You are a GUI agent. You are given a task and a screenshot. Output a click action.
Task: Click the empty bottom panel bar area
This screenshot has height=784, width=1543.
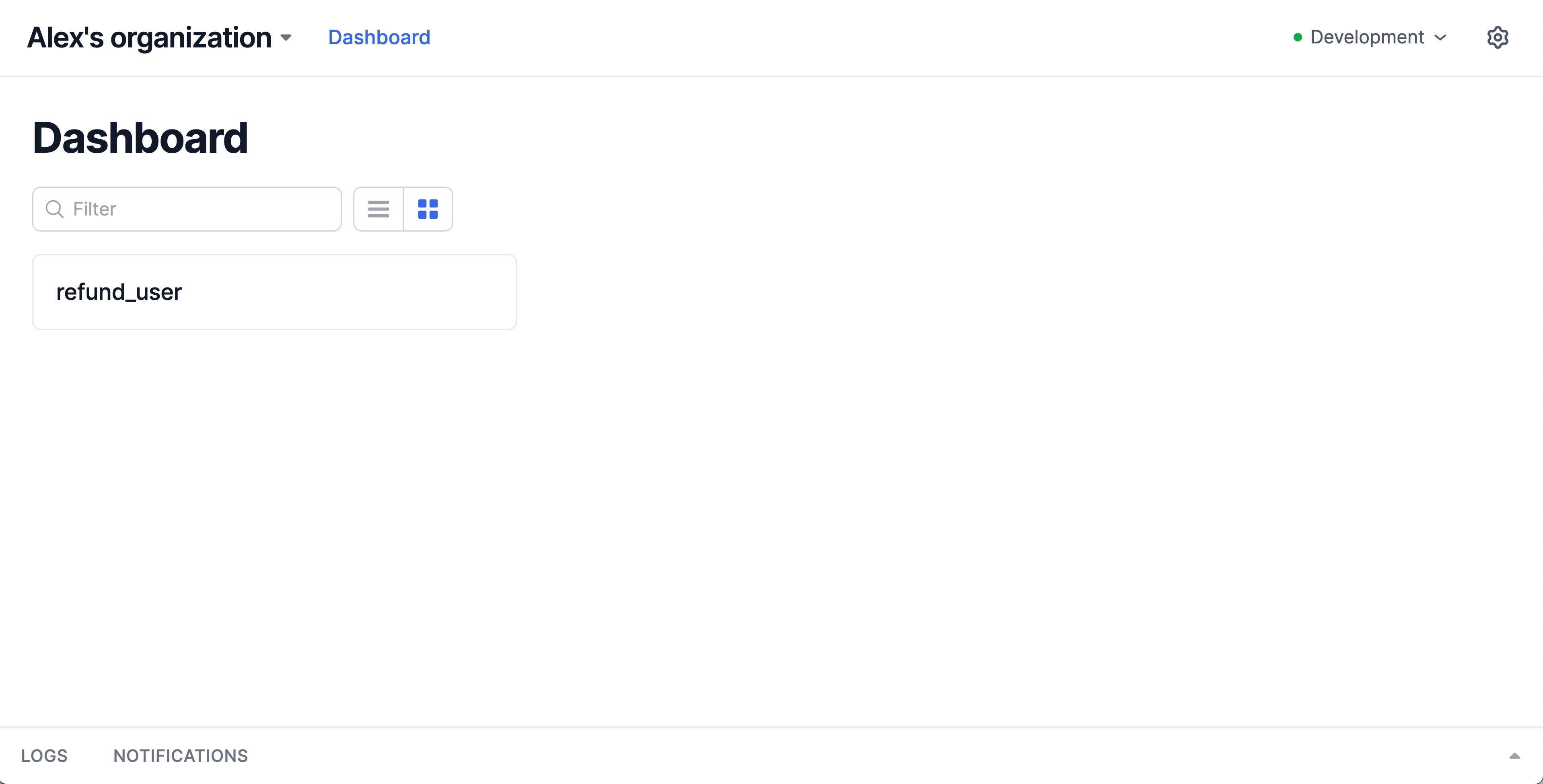coord(839,756)
